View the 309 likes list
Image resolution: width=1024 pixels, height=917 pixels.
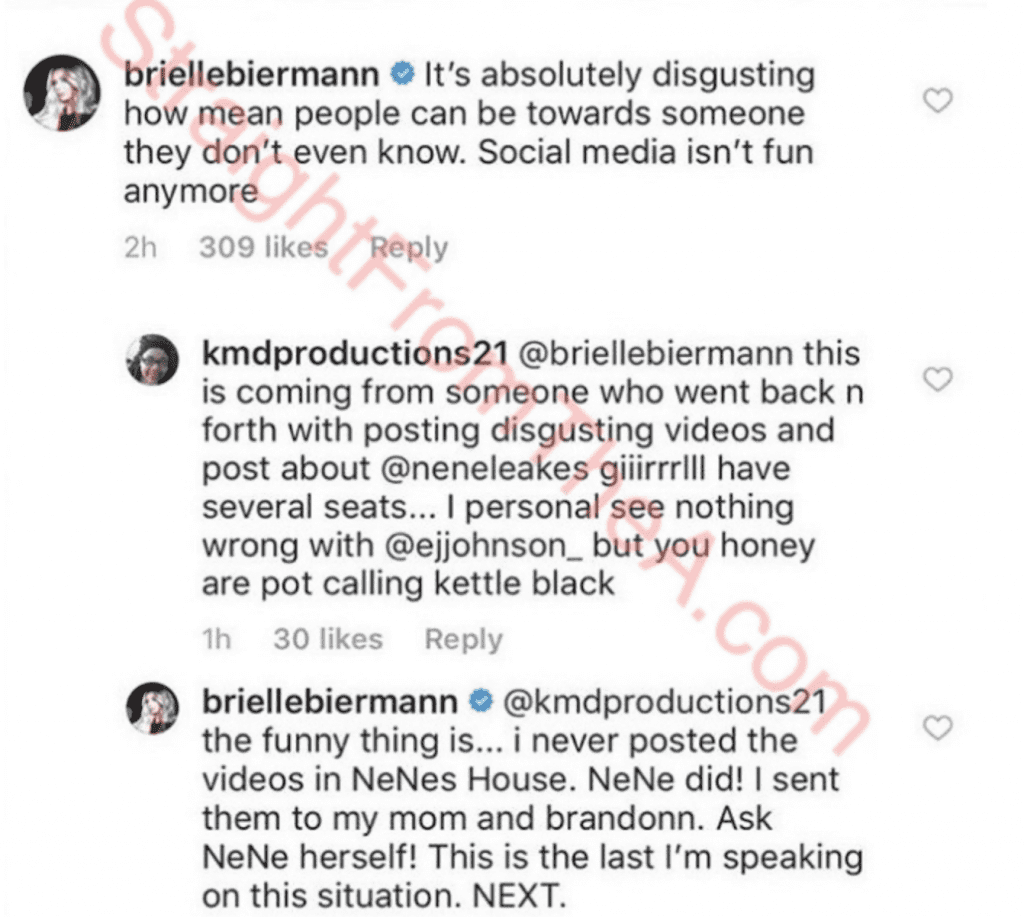[263, 247]
